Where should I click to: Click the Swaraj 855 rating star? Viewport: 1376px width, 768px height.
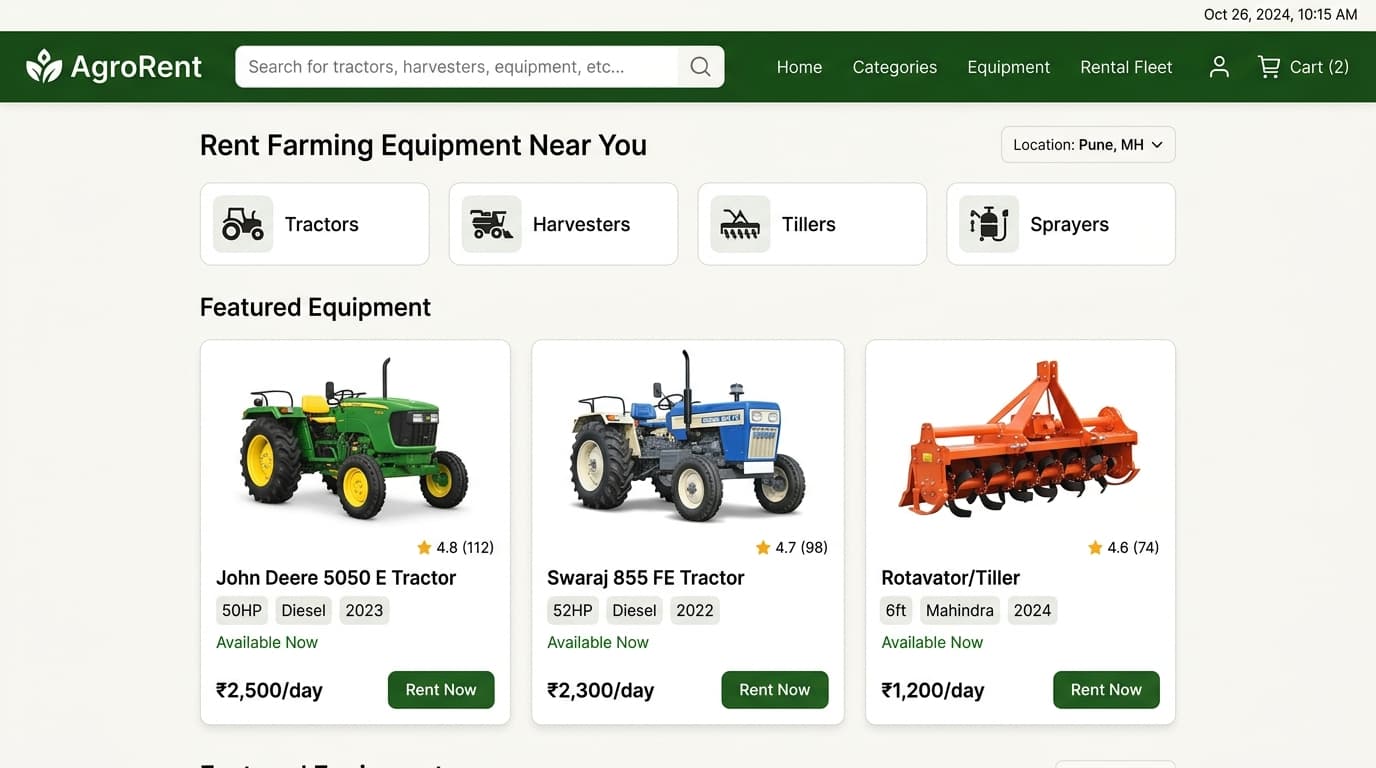(x=763, y=547)
